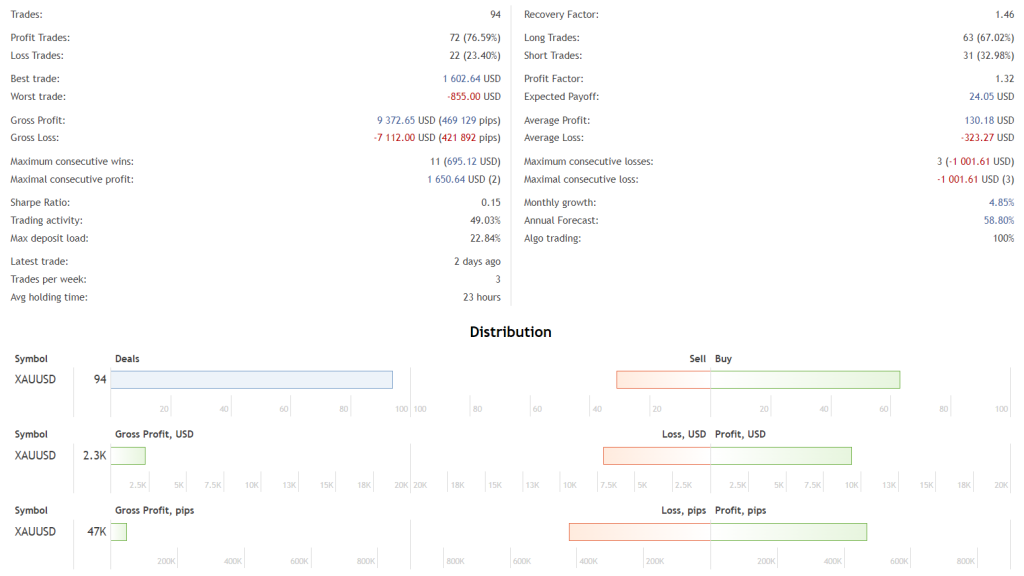Click the green Profit, pips bar
The width and height of the screenshot is (1024, 576).
point(789,532)
